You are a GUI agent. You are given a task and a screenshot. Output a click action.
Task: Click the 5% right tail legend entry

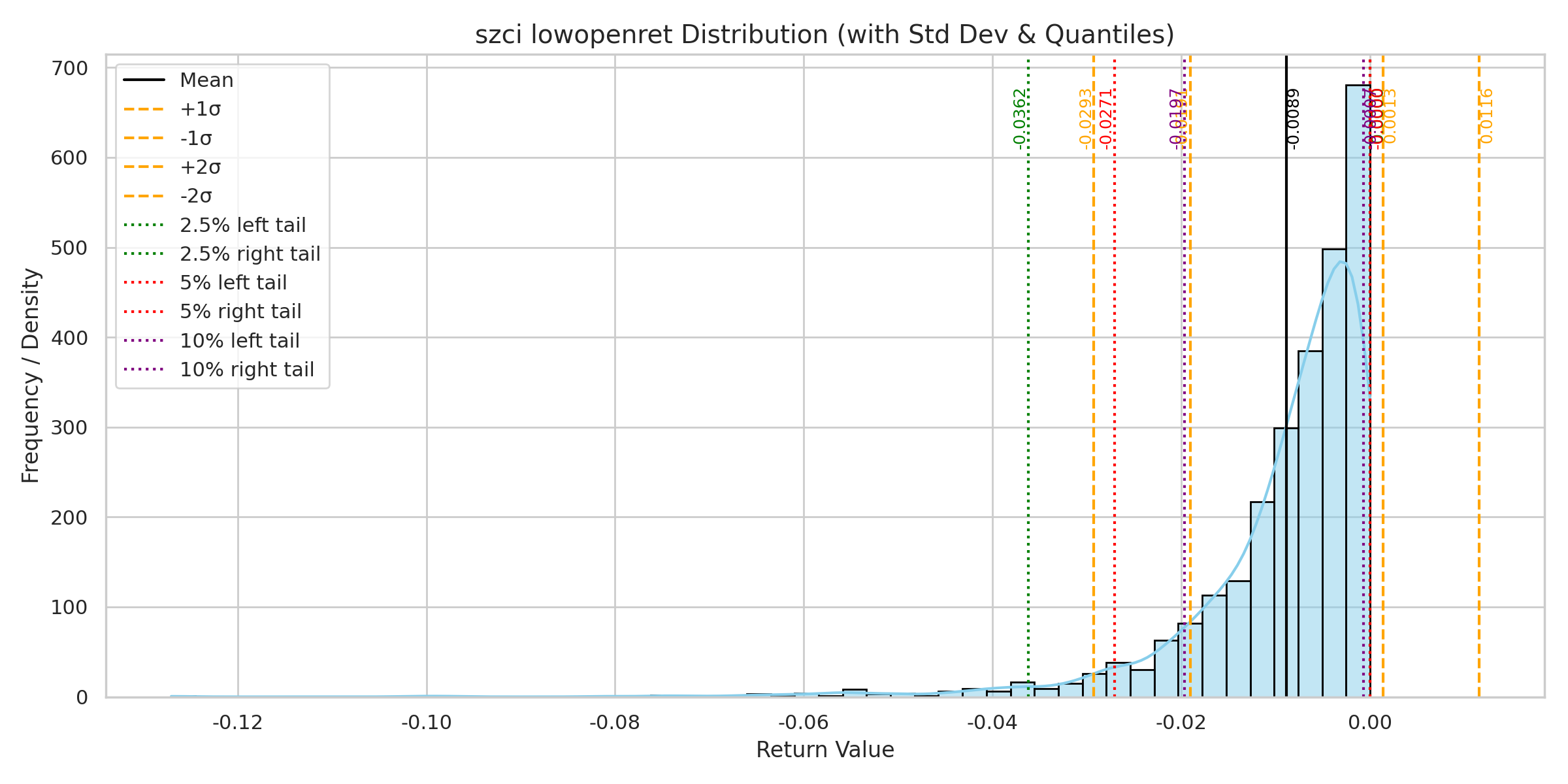(x=240, y=312)
